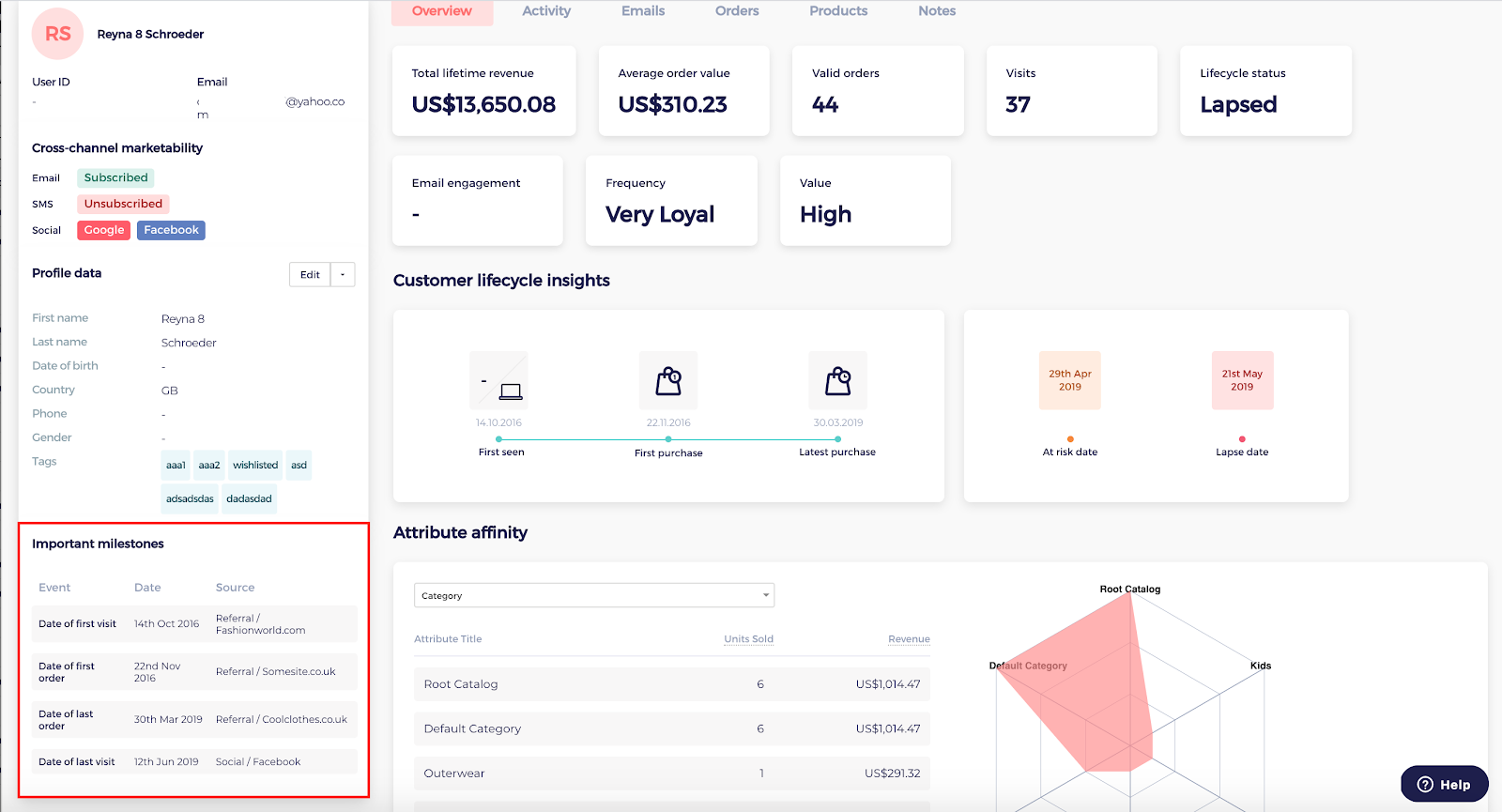The height and width of the screenshot is (812, 1502).
Task: Select the wishlisted tag
Action: pyautogui.click(x=255, y=465)
